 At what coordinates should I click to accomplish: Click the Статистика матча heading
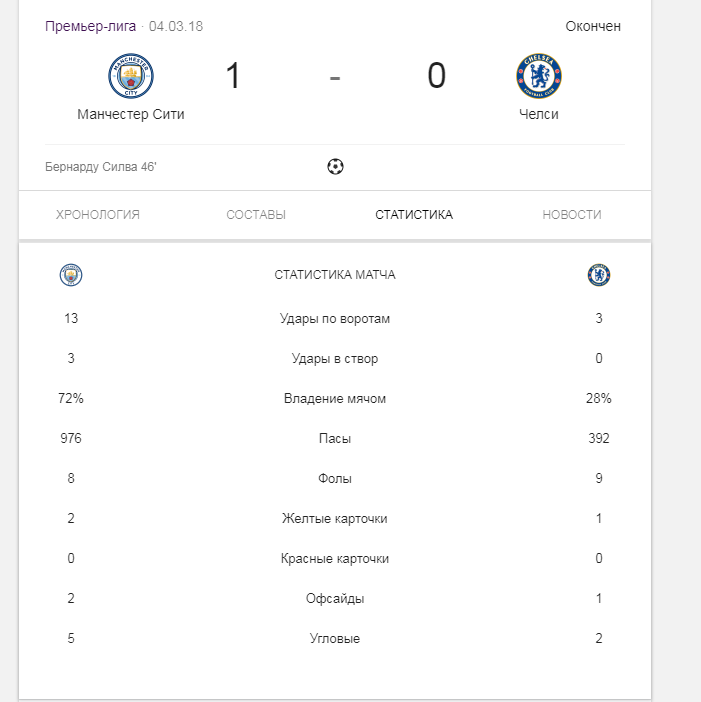click(335, 275)
